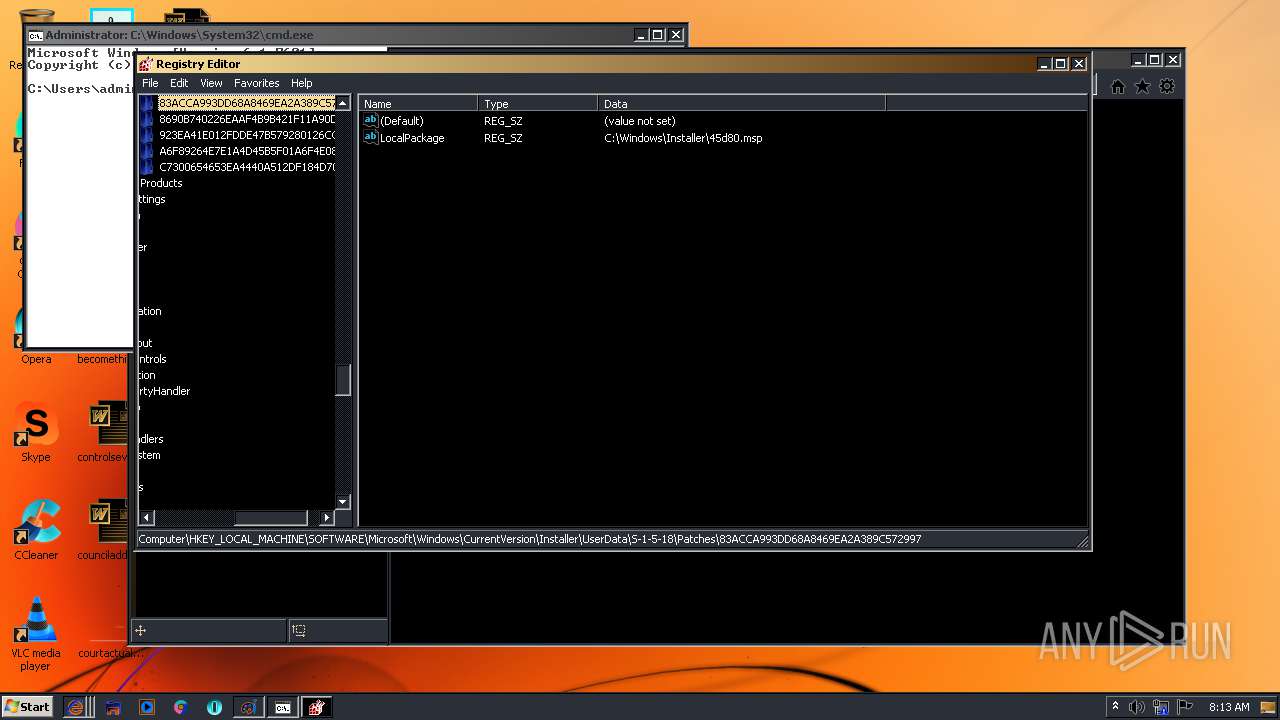The image size is (1280, 720).
Task: Open Skype desktop shortcut
Action: [x=36, y=433]
